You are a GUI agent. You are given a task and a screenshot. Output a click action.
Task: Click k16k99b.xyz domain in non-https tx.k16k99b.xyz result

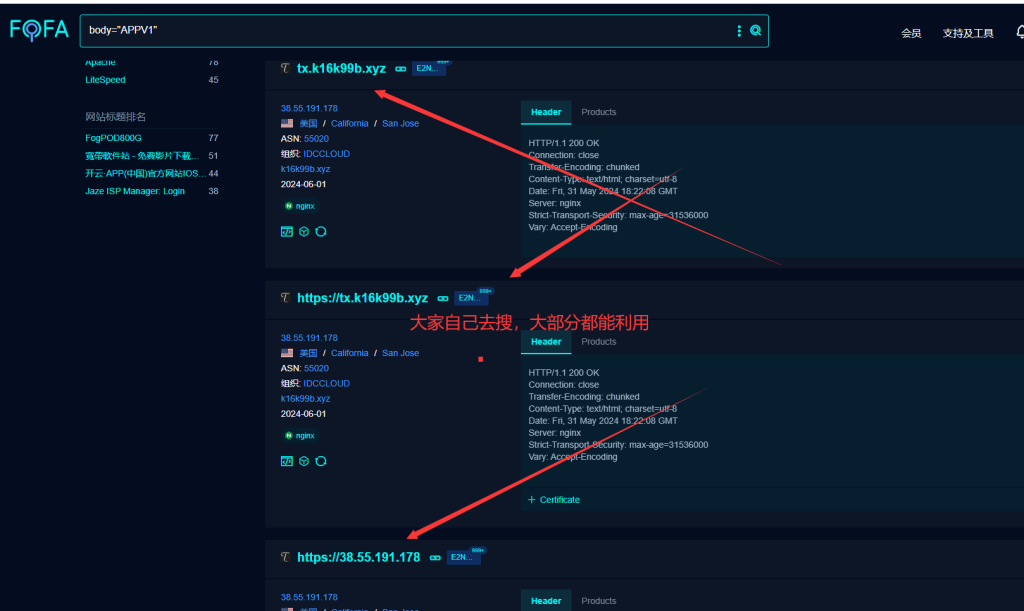click(305, 168)
